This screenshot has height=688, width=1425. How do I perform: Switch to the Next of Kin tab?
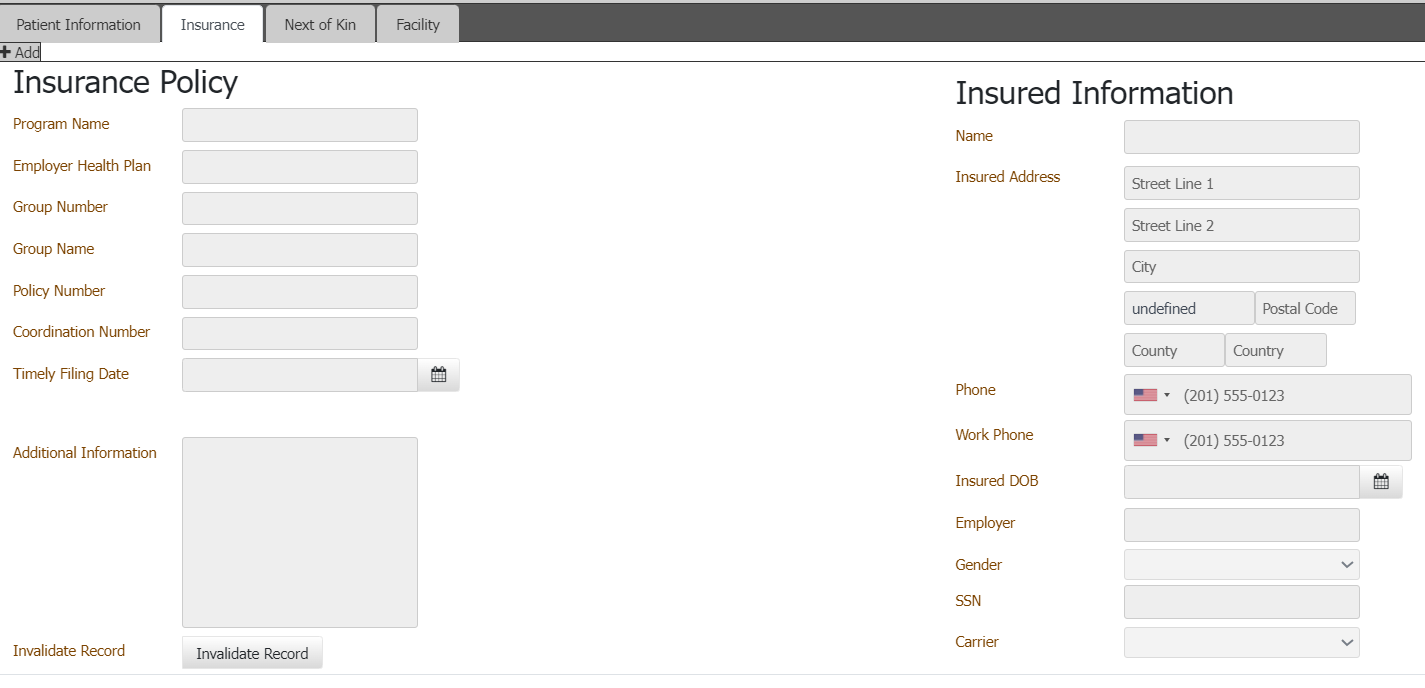click(320, 25)
